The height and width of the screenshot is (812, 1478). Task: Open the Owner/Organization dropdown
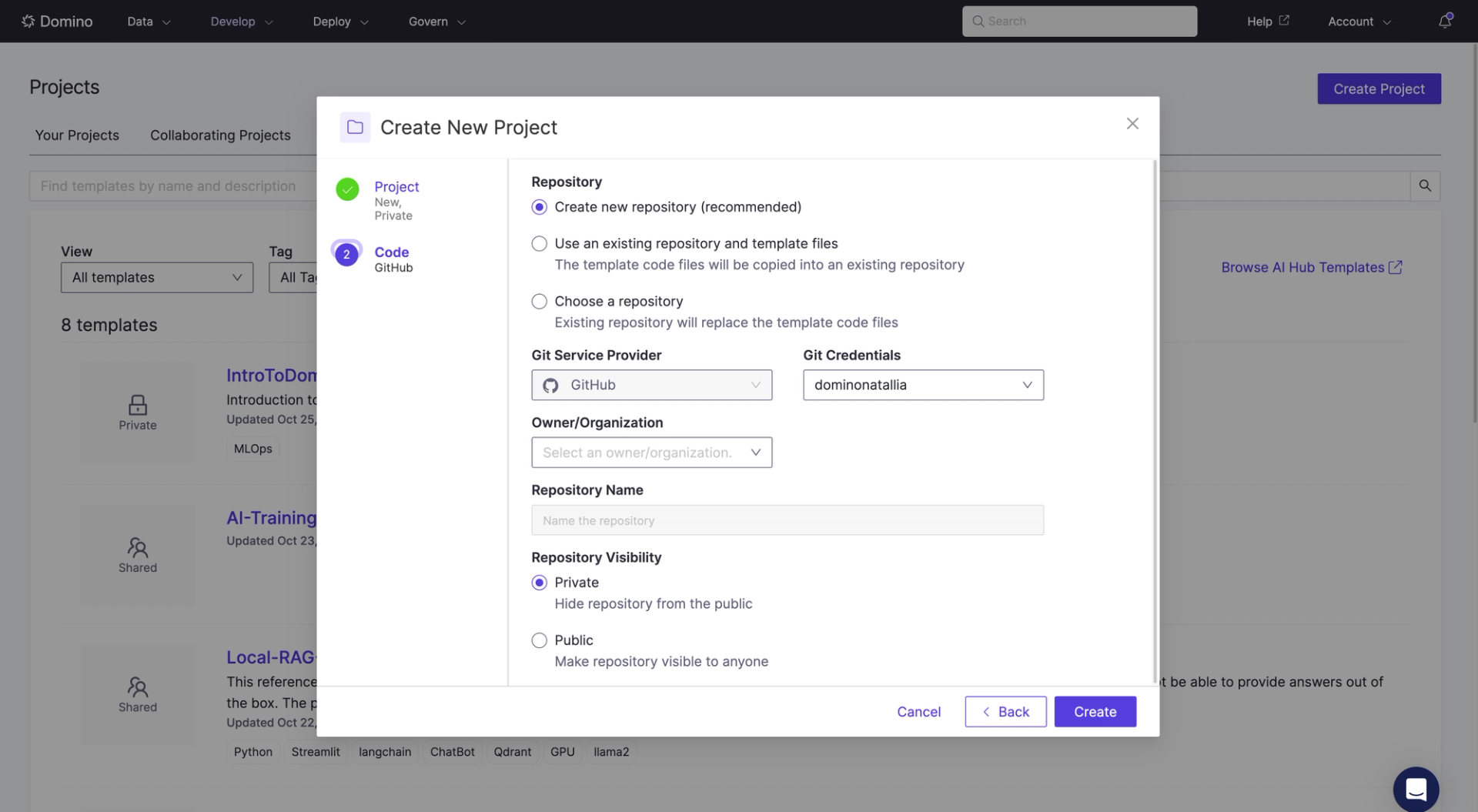point(651,453)
